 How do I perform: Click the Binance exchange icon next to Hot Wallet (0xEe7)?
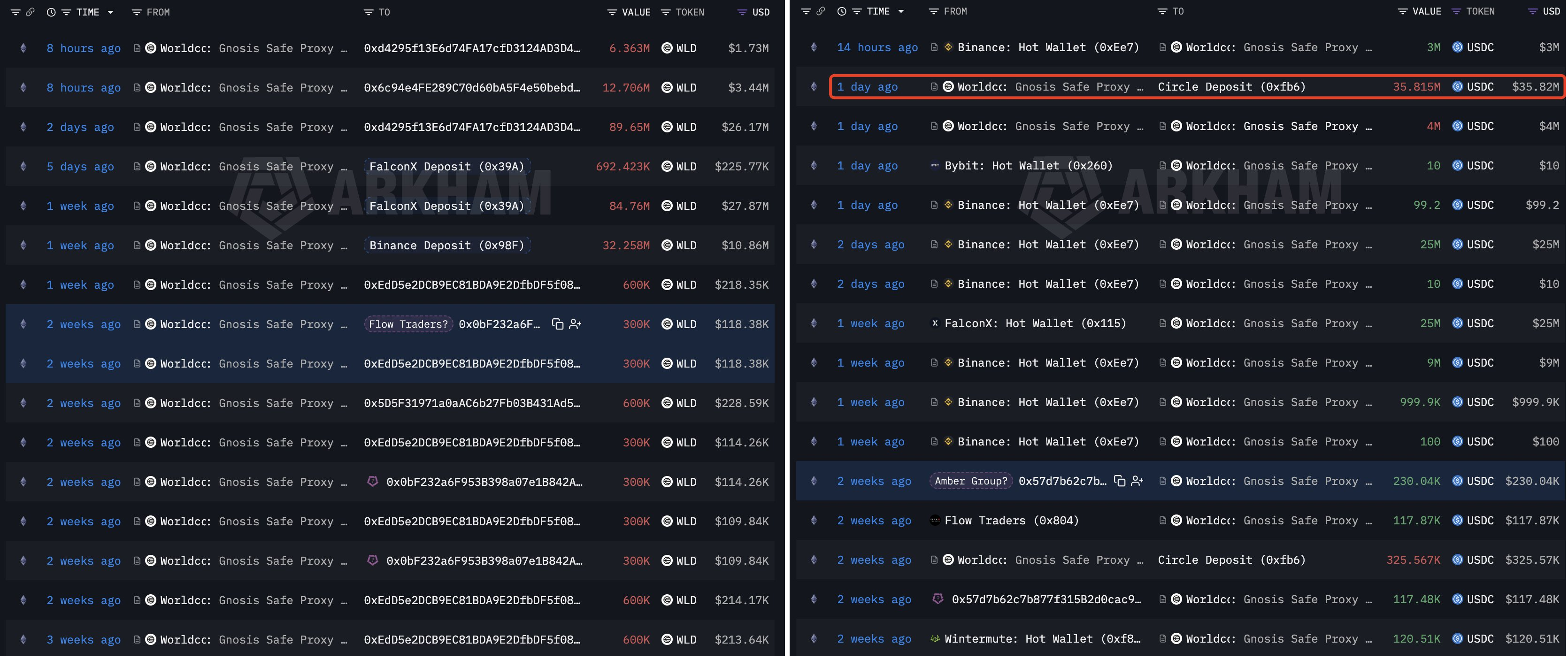948,47
